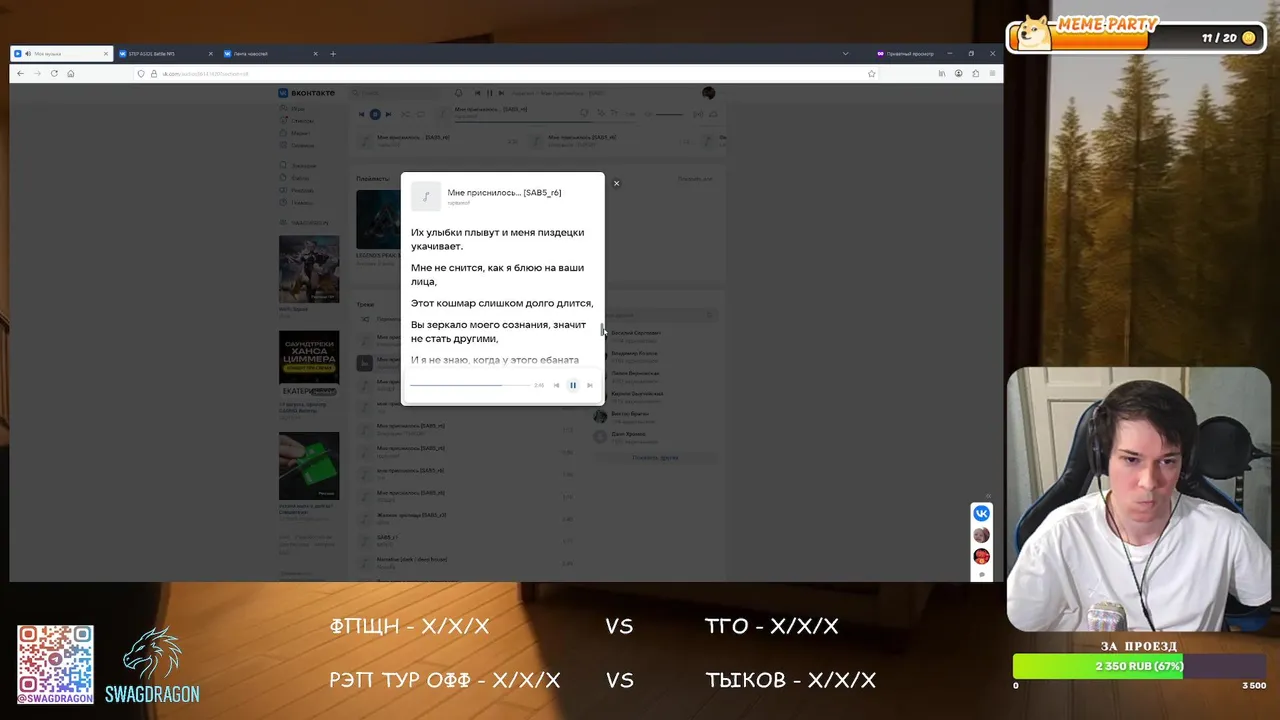The height and width of the screenshot is (720, 1280).
Task: Pause playback in the lyrics popup
Action: pyautogui.click(x=573, y=385)
